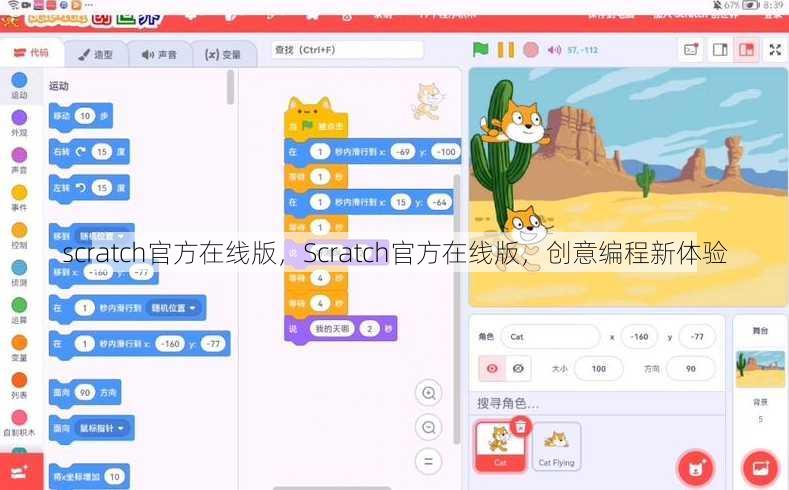Image resolution: width=789 pixels, height=490 pixels.
Task: Edit the 2 seconds value in the say block
Action: pyautogui.click(x=370, y=329)
